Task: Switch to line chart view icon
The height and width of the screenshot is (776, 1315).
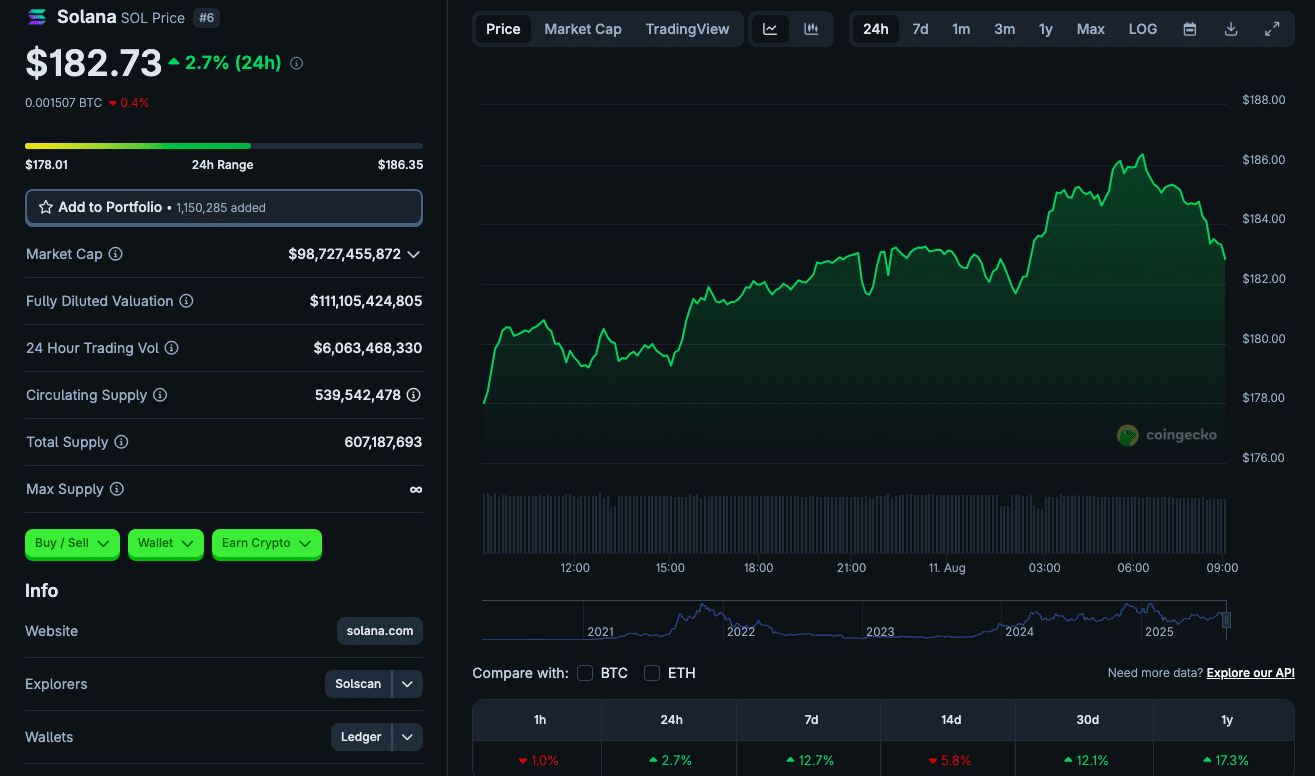Action: point(770,29)
